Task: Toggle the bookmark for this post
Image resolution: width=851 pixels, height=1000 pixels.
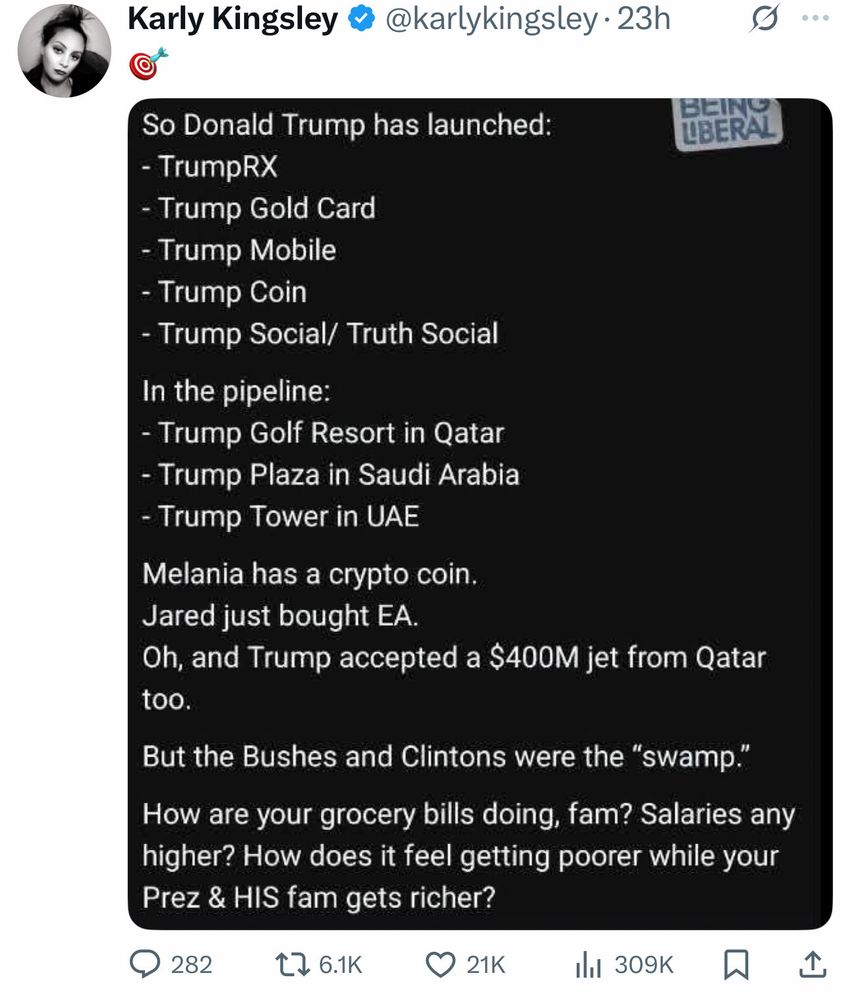Action: click(735, 964)
